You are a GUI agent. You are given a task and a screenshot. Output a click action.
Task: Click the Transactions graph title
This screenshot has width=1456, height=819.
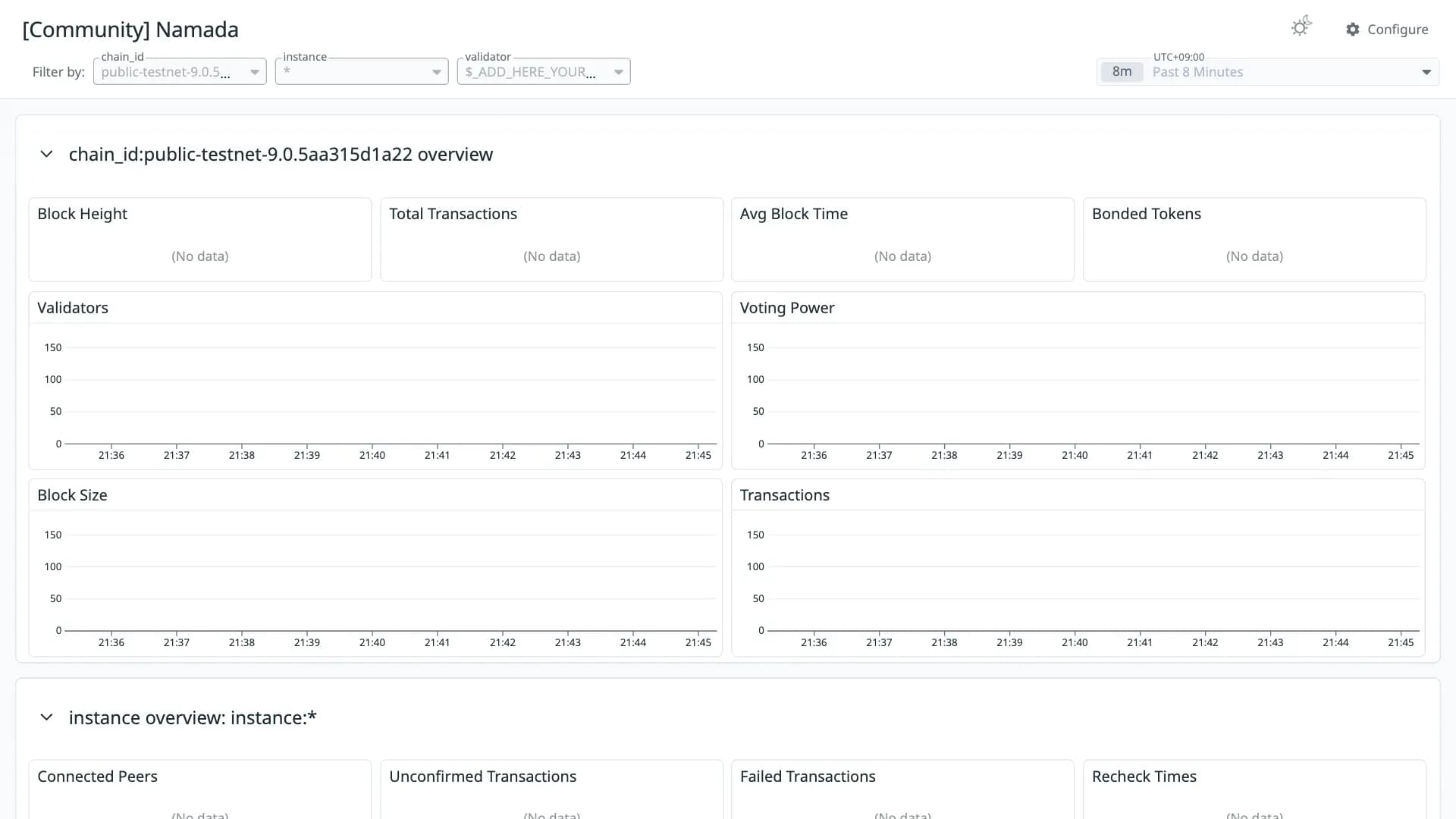(x=785, y=495)
